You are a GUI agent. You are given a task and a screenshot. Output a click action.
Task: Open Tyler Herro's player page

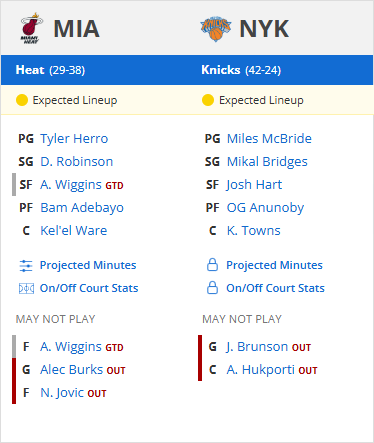coord(74,139)
